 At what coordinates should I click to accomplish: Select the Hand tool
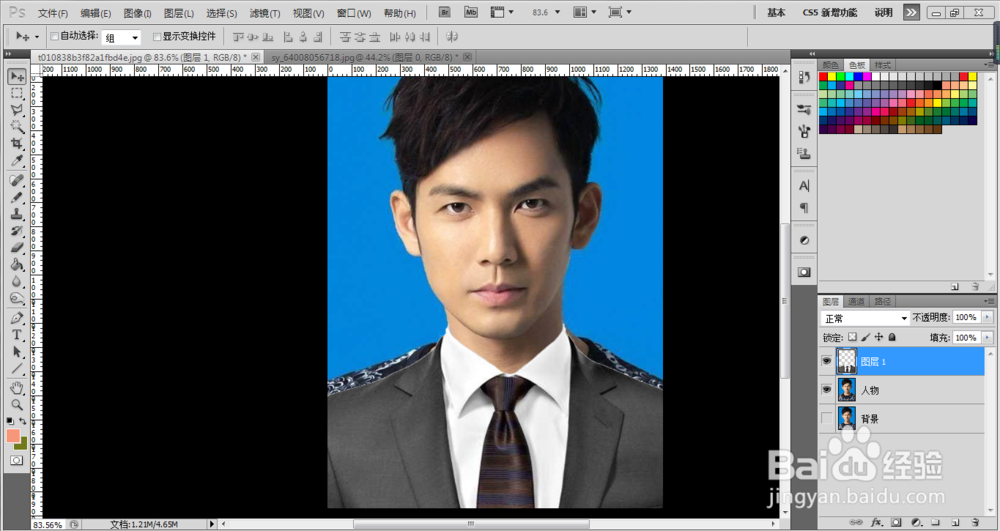tap(17, 388)
